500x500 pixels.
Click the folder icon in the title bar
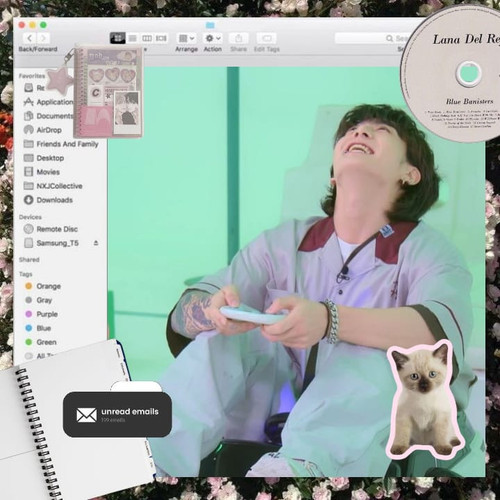coord(210,25)
